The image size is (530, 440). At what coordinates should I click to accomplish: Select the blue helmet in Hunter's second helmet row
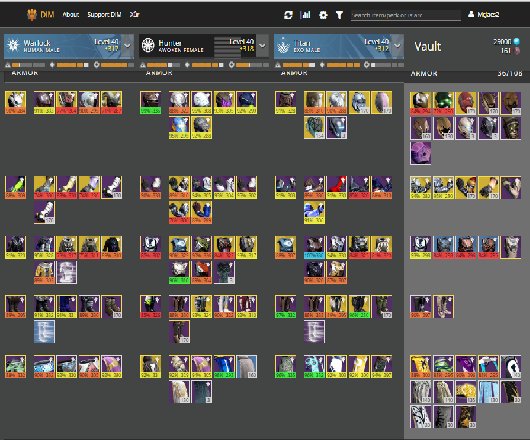[179, 127]
